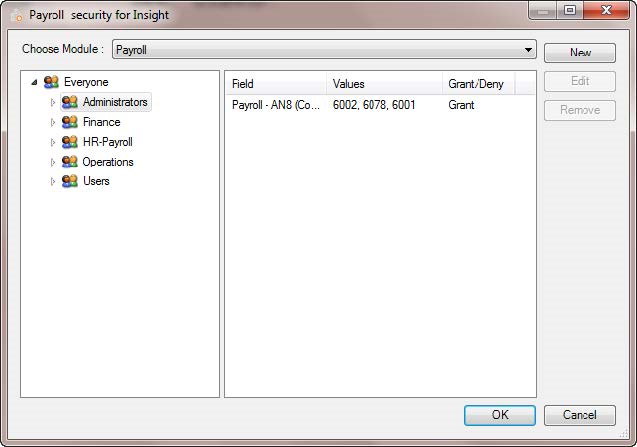Collapse the Everyone tree node

pos(35,82)
